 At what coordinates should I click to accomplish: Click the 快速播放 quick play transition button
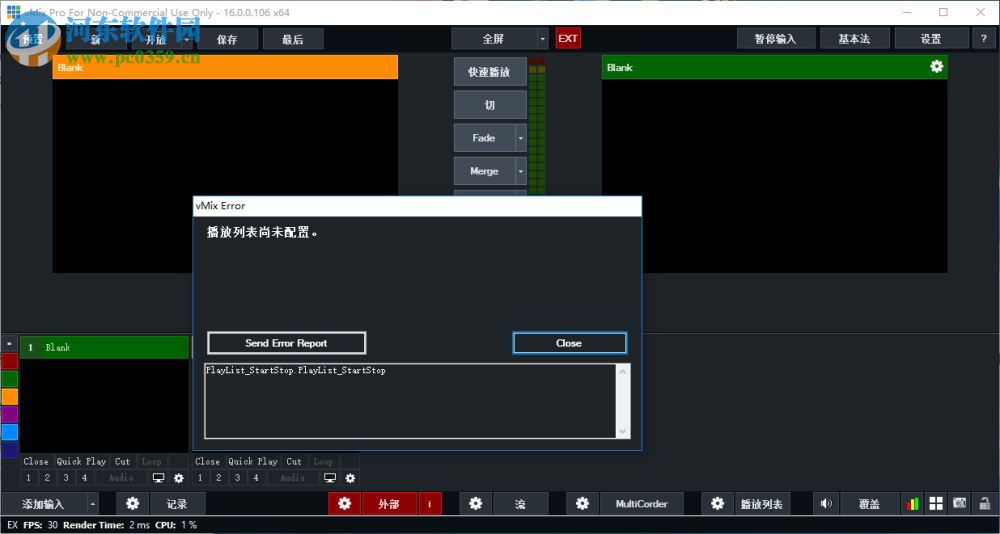click(490, 72)
